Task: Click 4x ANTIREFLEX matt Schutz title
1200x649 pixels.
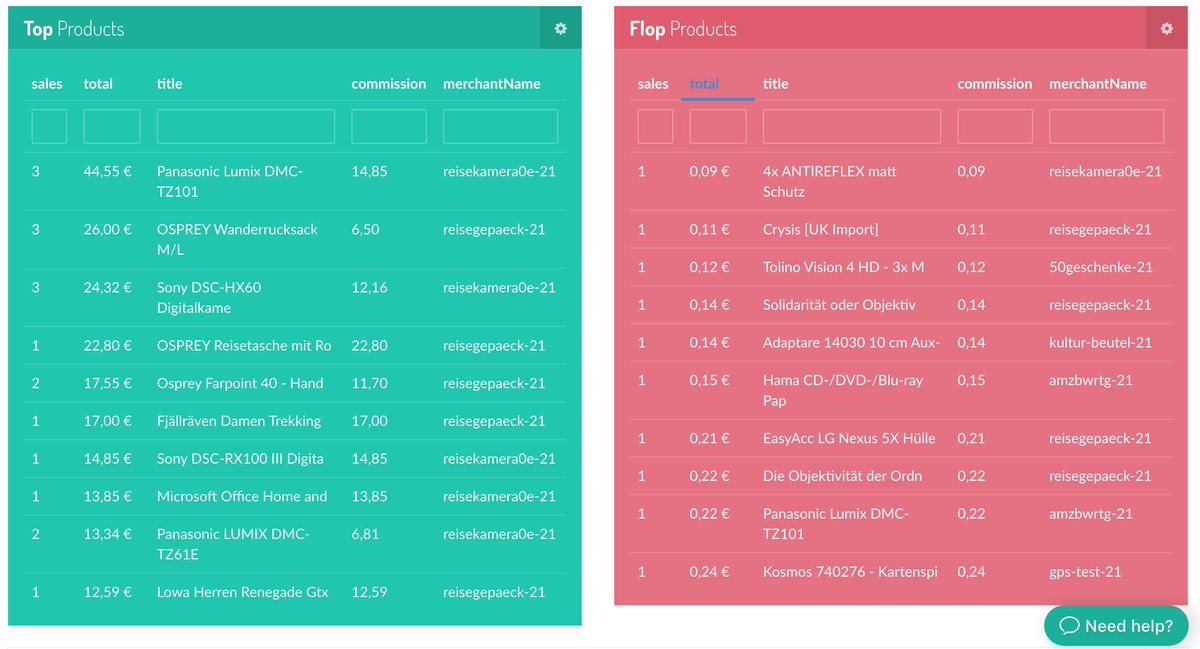Action: pyautogui.click(x=830, y=181)
